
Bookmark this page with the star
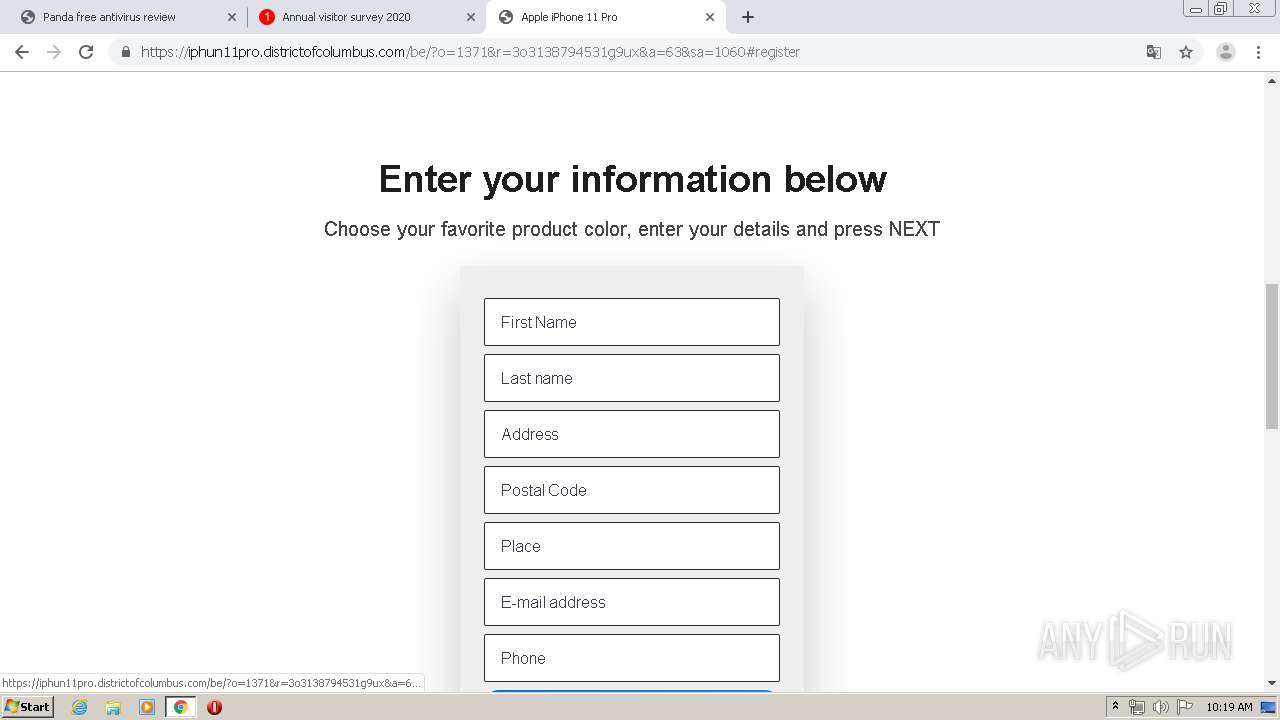tap(1186, 52)
